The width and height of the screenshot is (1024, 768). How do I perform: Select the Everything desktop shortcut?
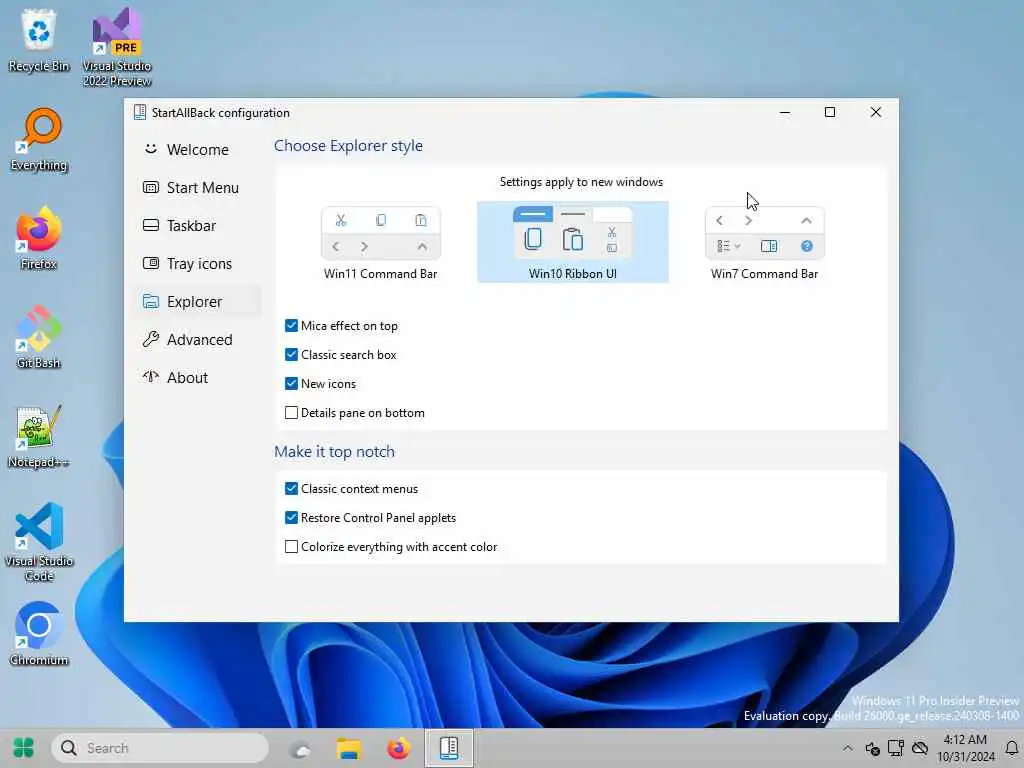[x=39, y=140]
